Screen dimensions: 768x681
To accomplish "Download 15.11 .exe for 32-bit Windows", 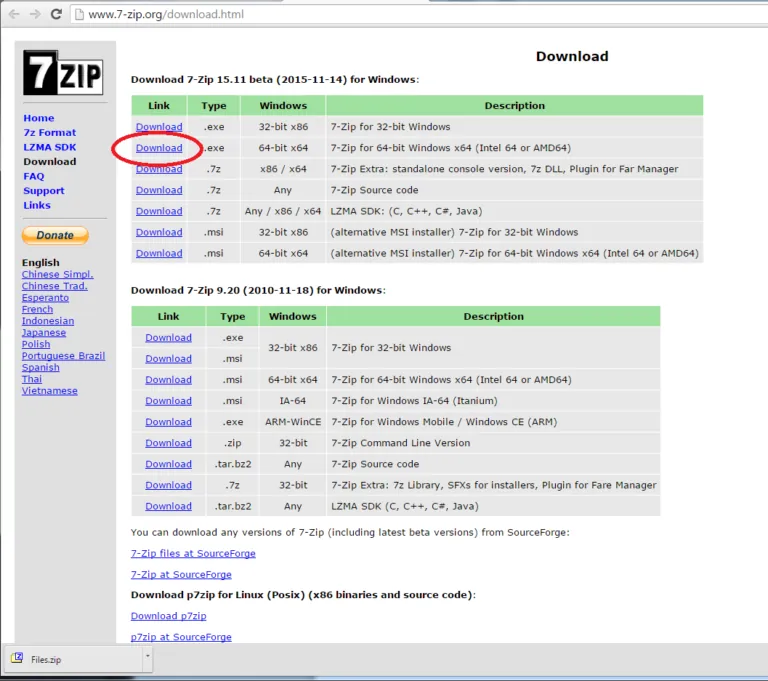I will click(159, 127).
